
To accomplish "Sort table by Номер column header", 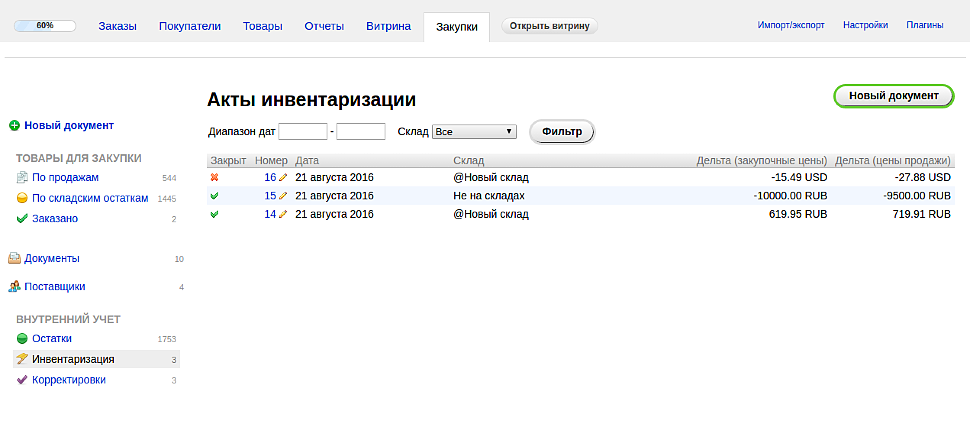I will 271,160.
